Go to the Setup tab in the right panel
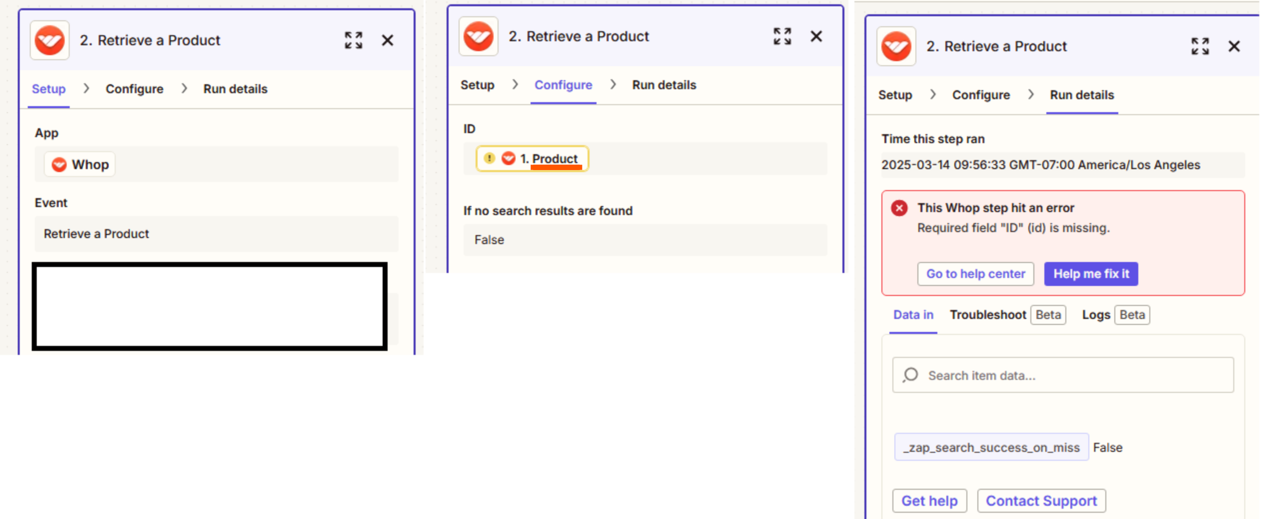The width and height of the screenshot is (1280, 519). [x=895, y=95]
